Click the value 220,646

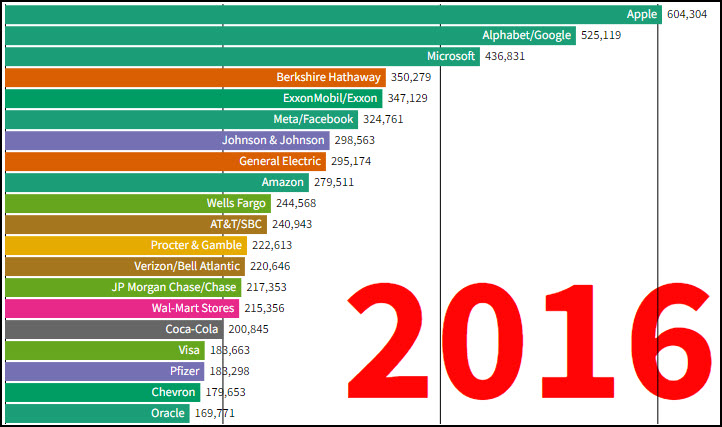(270, 266)
